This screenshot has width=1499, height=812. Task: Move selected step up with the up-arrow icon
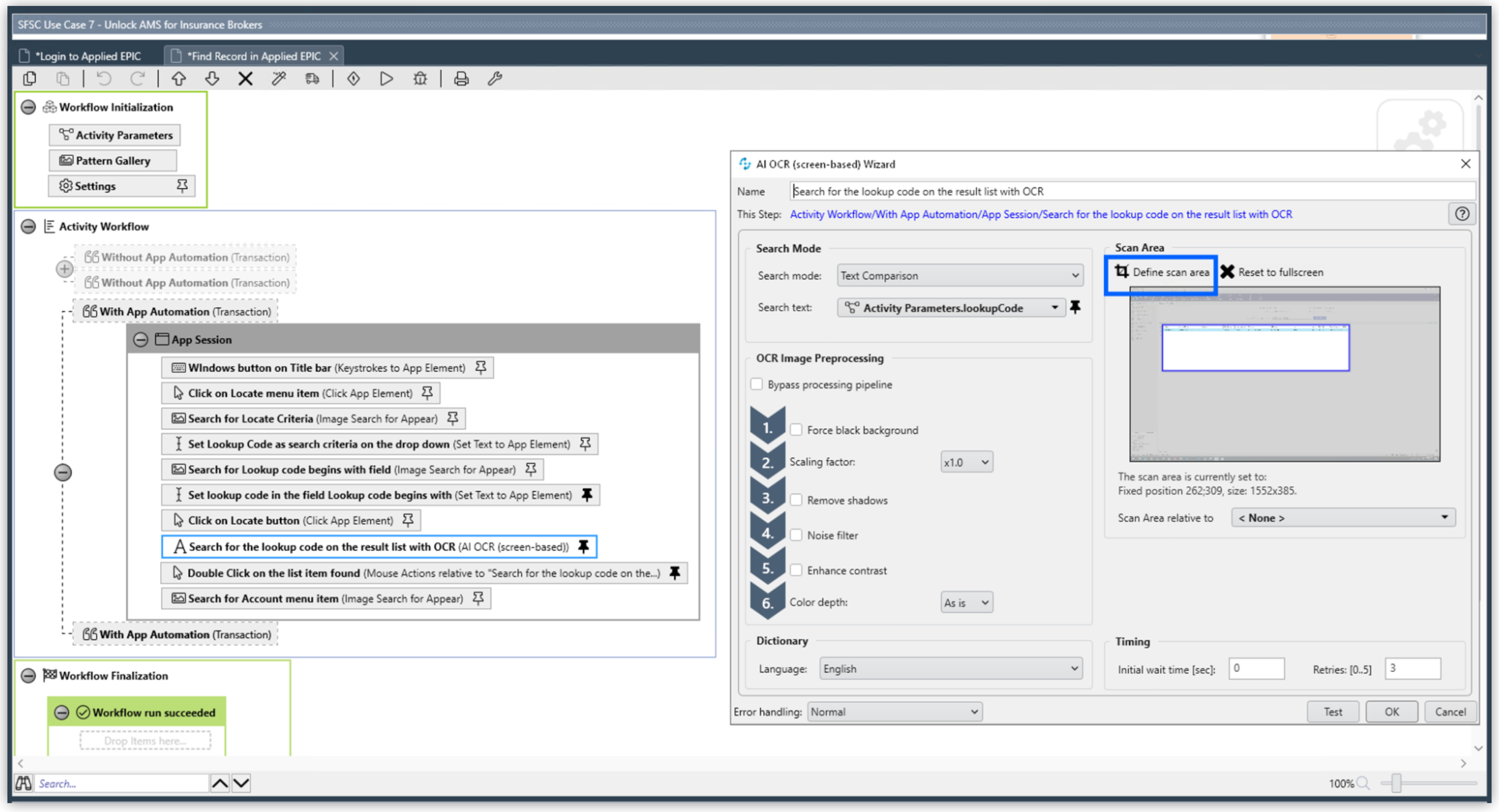click(x=179, y=79)
